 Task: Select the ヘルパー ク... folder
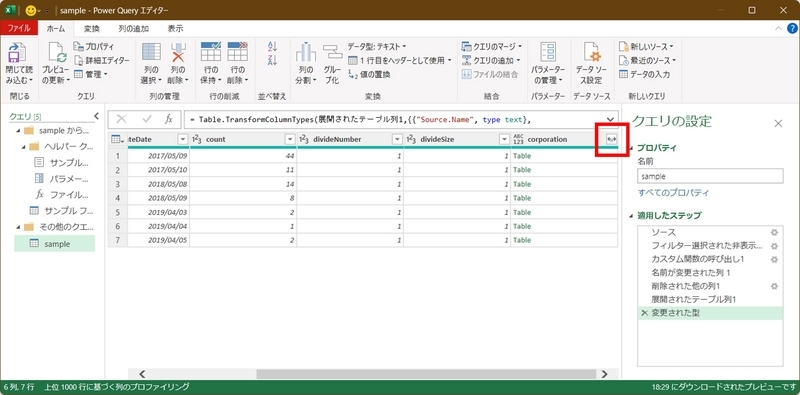[x=60, y=146]
